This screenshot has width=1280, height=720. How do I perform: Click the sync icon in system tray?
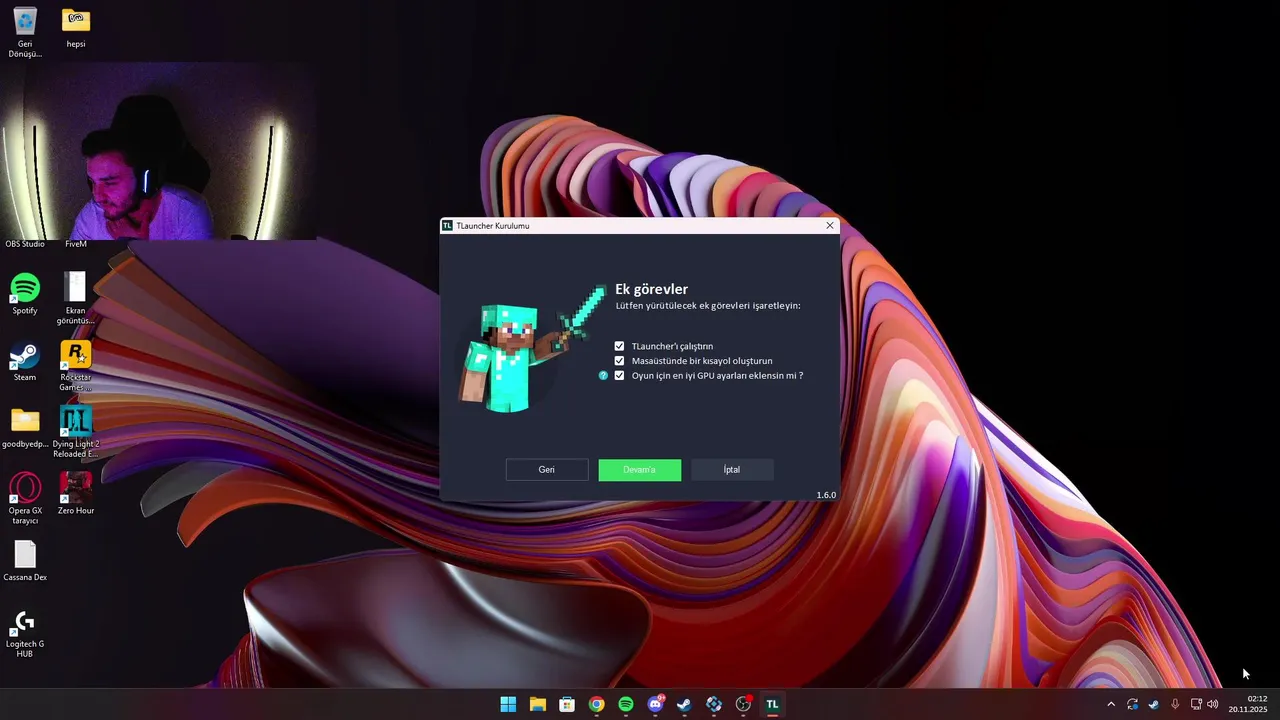point(1132,704)
